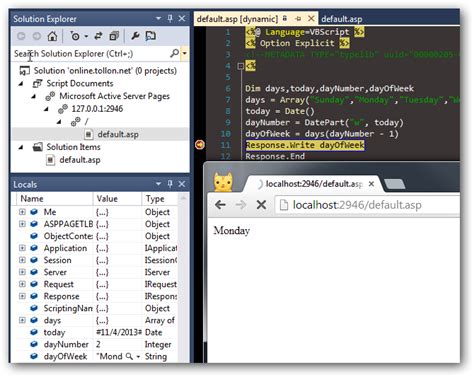Viewport: 474px width, 377px height.
Task: Open Properties wrench icon in Solution Explorer
Action: tap(135, 36)
